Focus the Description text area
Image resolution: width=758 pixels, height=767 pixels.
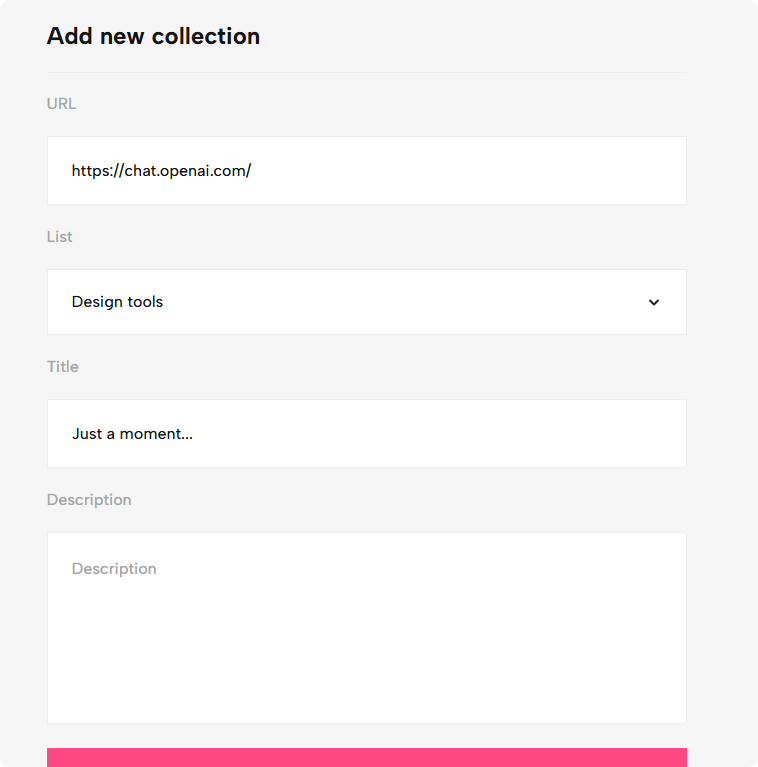[x=367, y=628]
